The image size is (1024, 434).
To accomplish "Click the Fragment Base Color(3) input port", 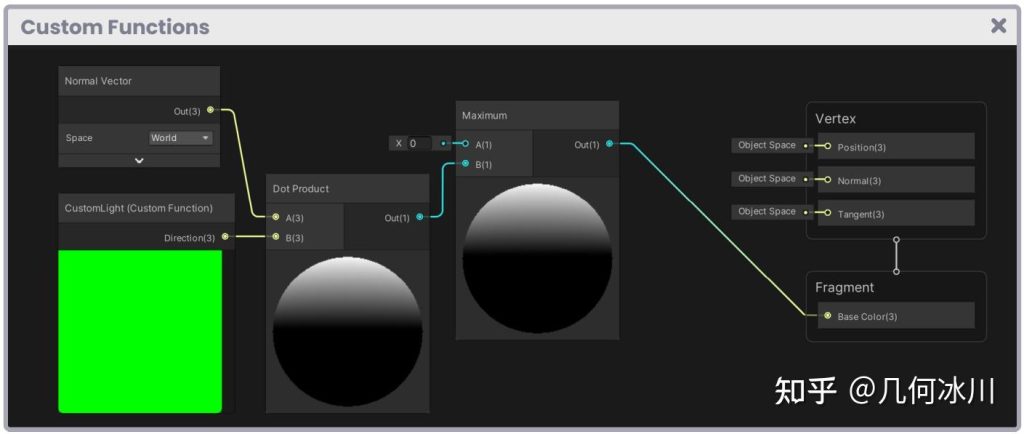I will click(827, 316).
